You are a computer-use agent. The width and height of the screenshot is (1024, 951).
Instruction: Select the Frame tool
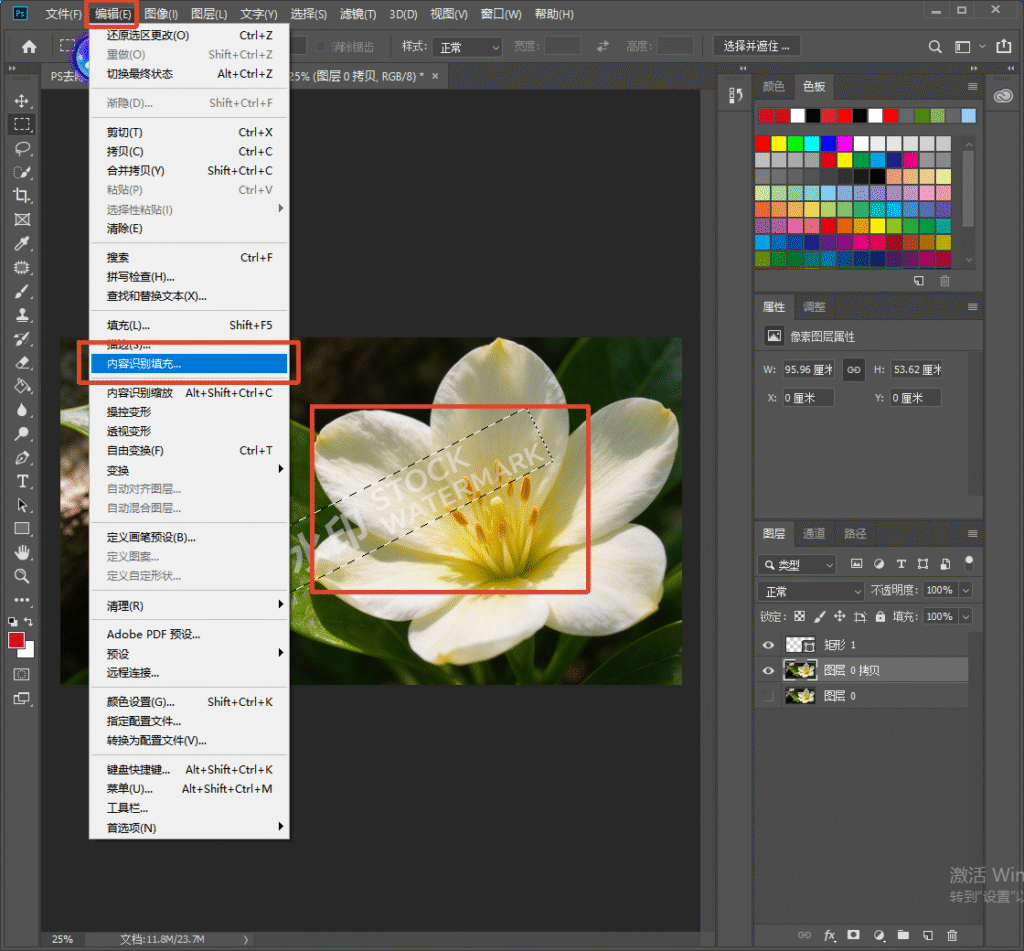coord(22,219)
